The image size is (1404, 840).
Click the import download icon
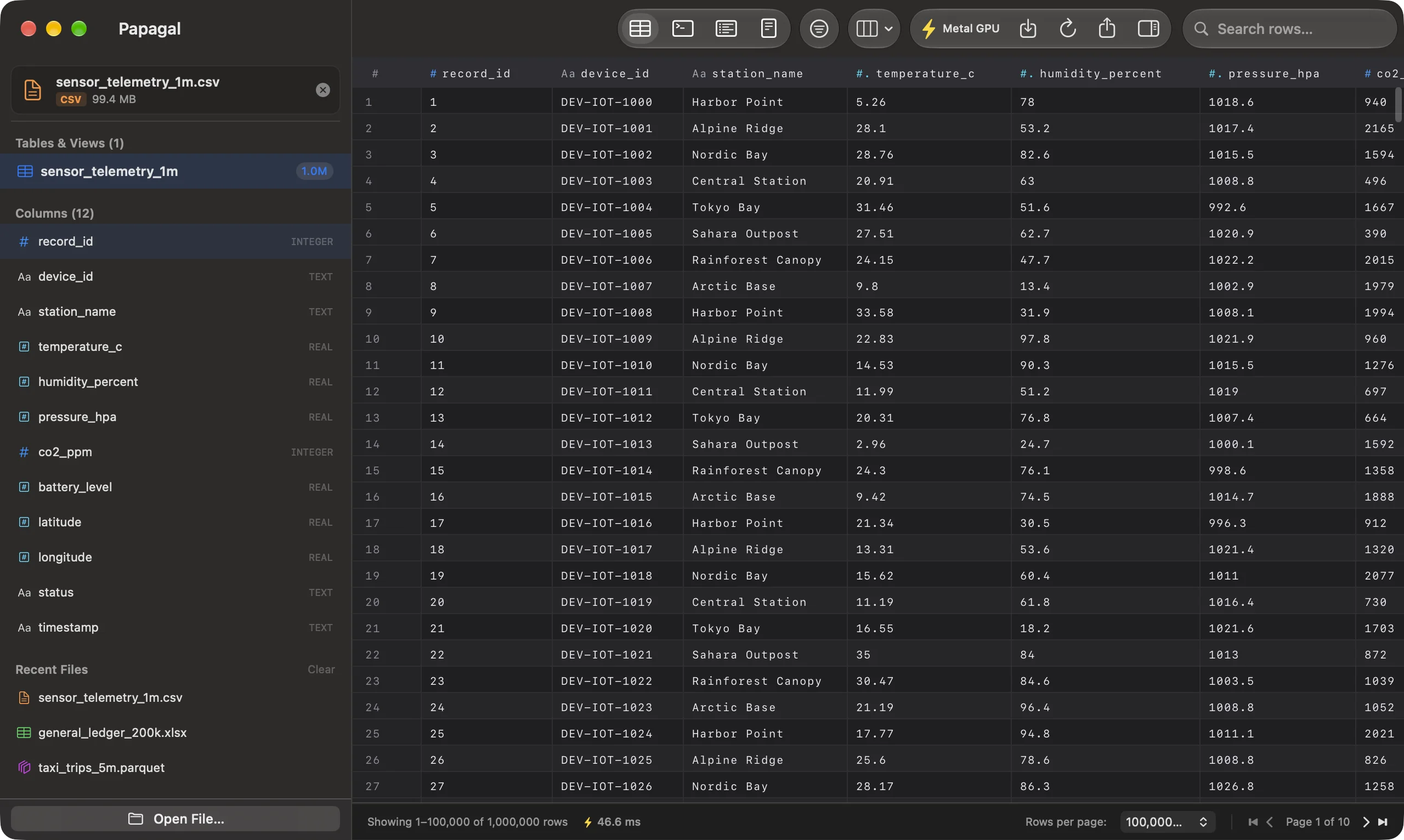click(x=1028, y=29)
